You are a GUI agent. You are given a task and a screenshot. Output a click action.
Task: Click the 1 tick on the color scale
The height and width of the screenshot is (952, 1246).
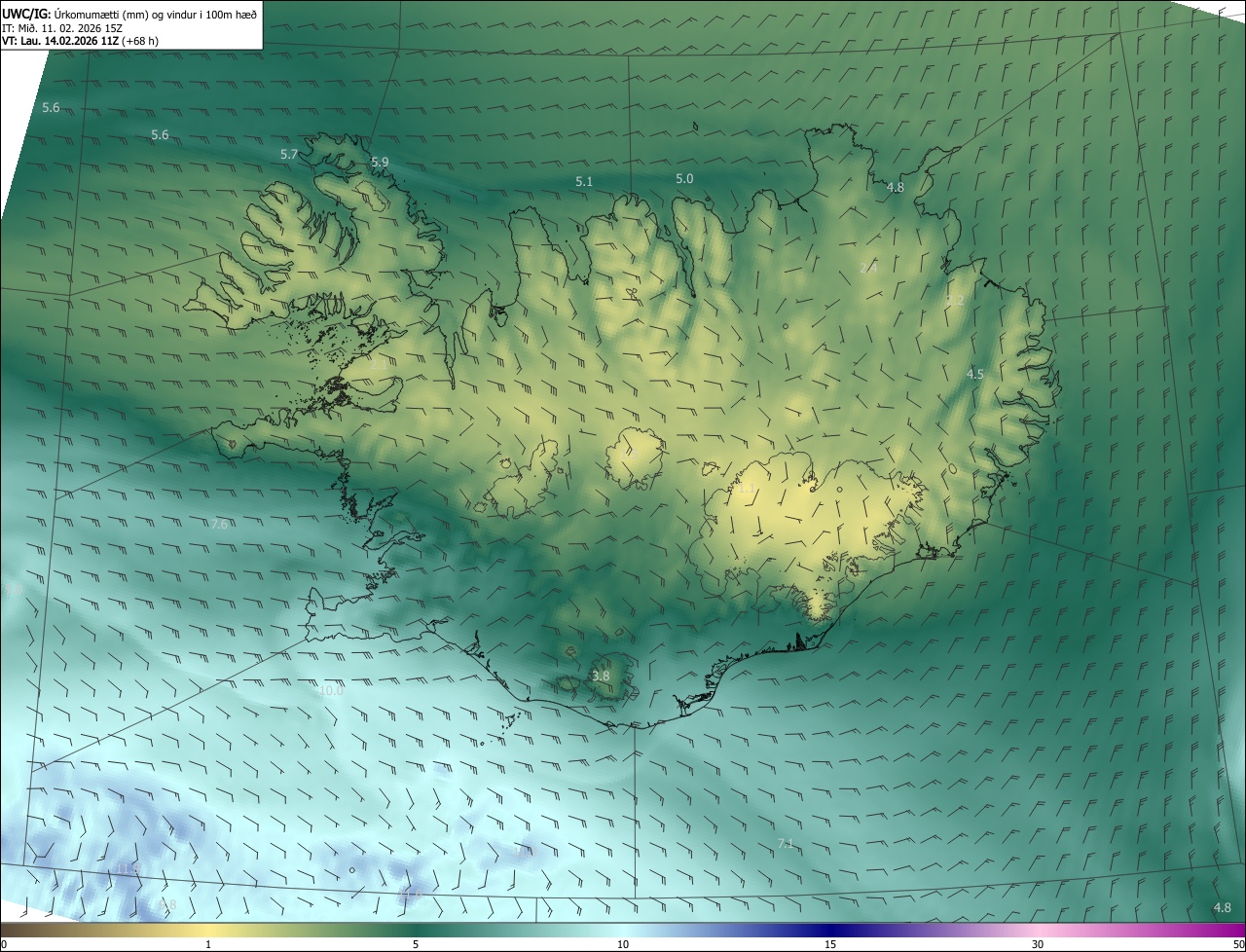point(208,944)
